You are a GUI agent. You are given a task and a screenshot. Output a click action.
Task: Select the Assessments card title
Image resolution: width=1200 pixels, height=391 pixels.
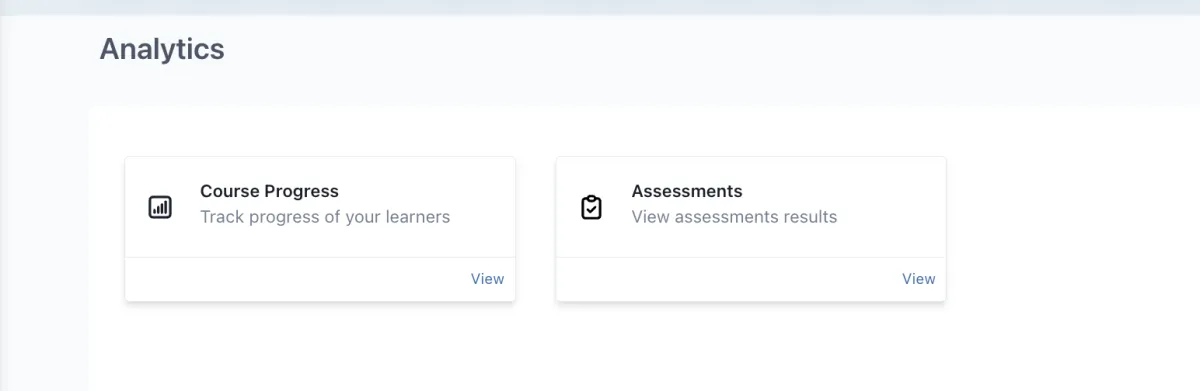coord(687,191)
